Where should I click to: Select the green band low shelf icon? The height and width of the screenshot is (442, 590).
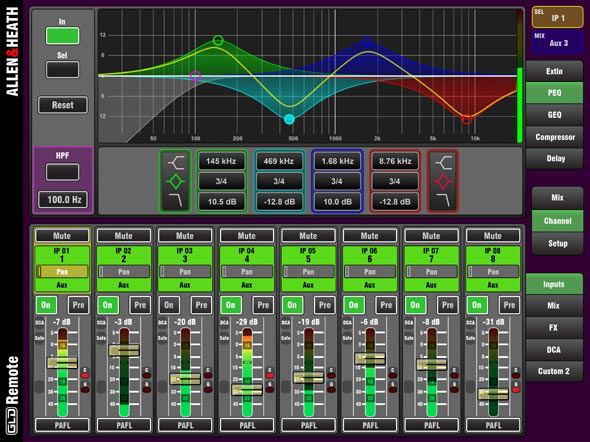(176, 163)
